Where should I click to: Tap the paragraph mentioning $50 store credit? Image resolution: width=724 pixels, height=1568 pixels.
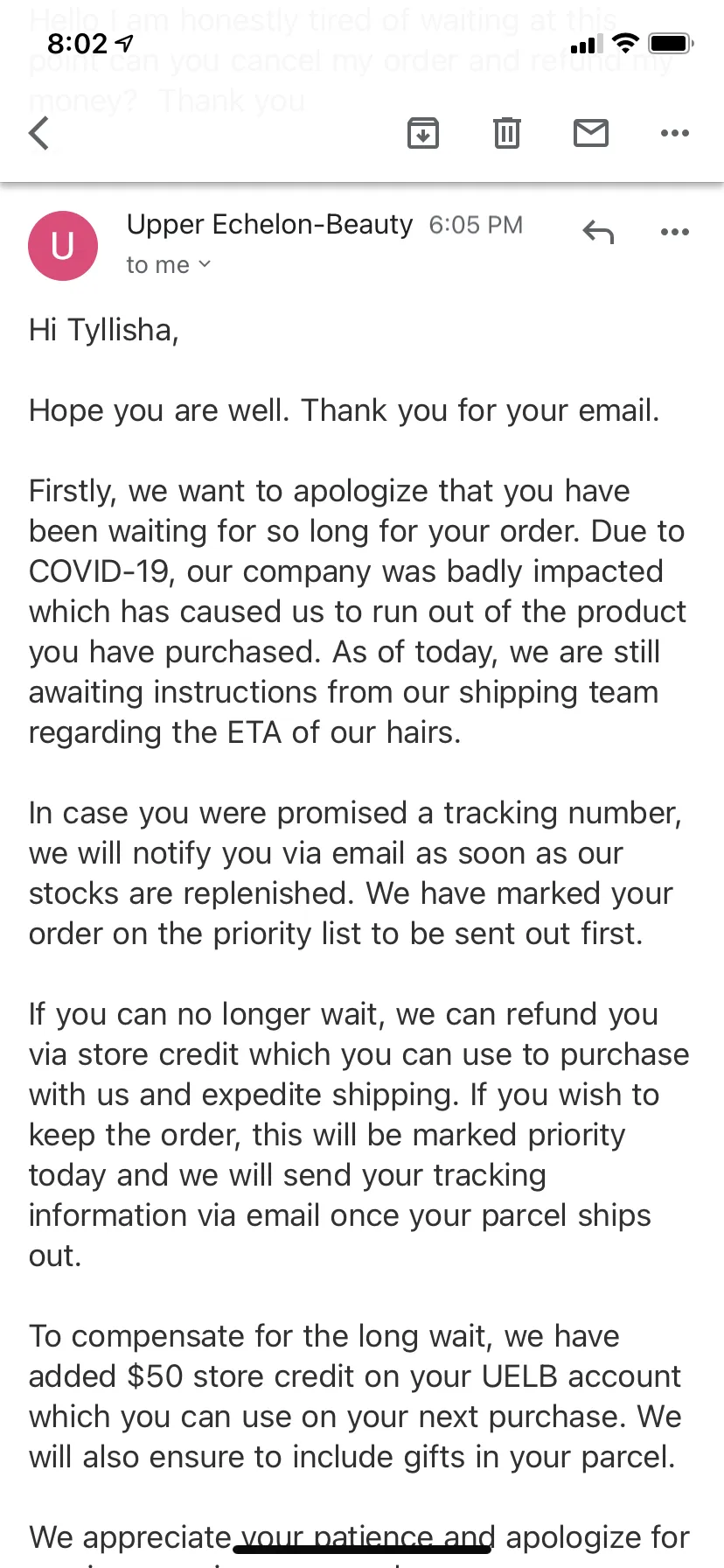[355, 1396]
